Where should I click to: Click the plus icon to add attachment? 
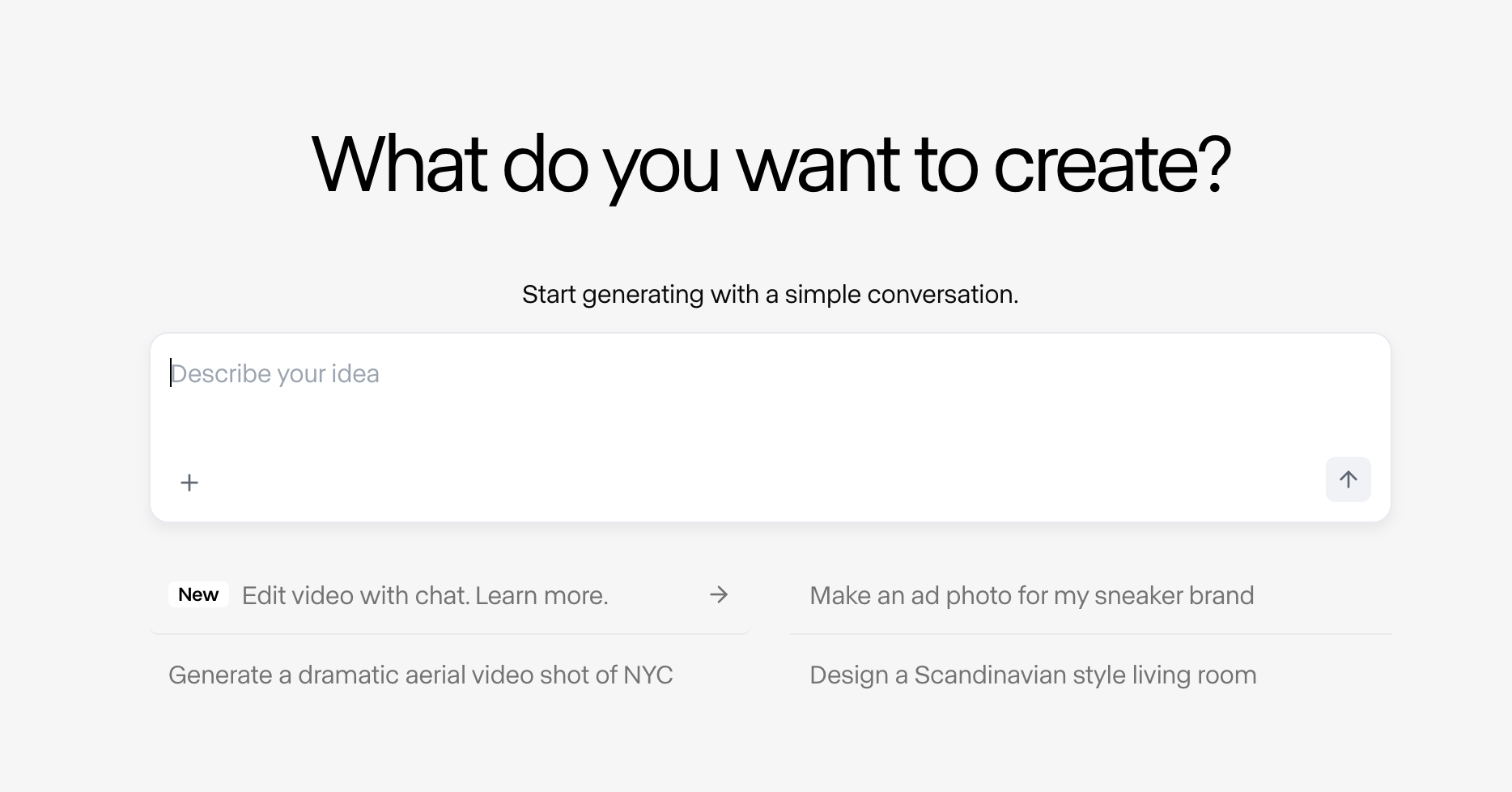click(x=189, y=483)
